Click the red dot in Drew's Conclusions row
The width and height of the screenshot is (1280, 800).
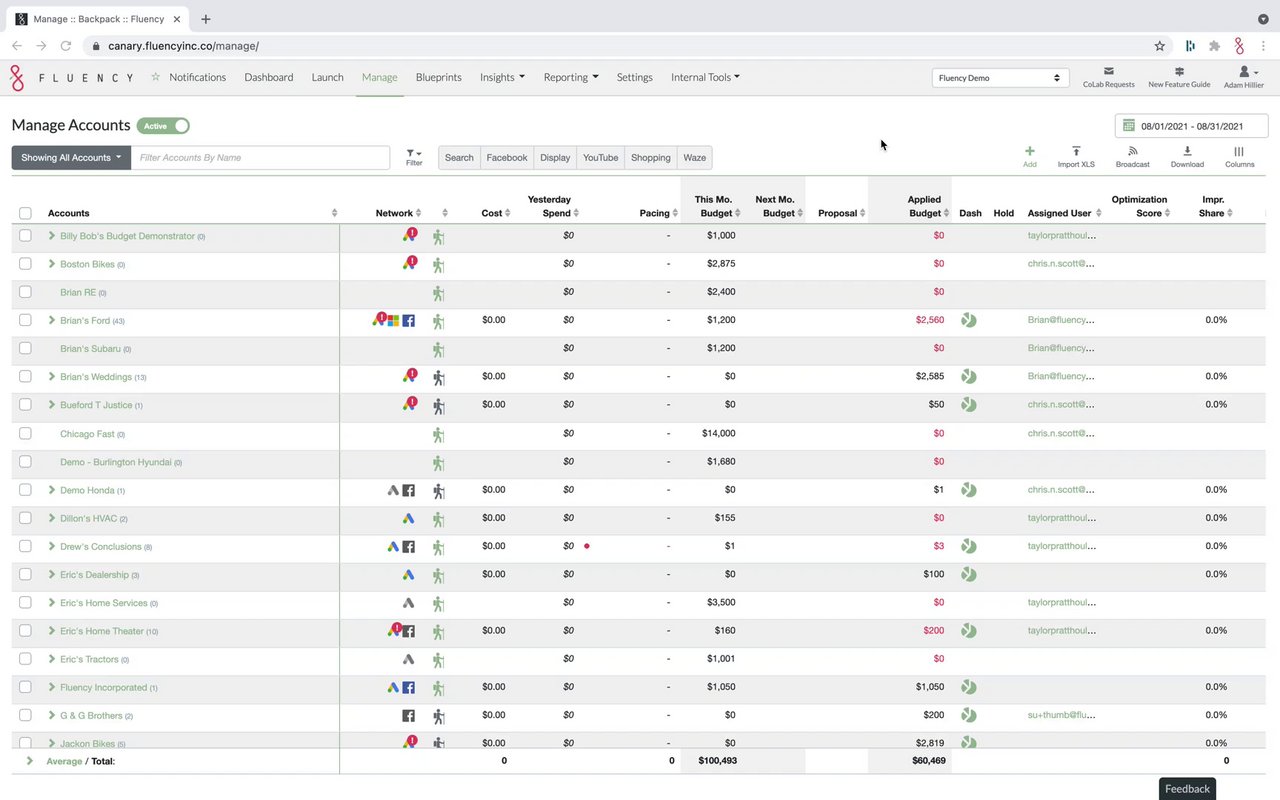point(587,546)
